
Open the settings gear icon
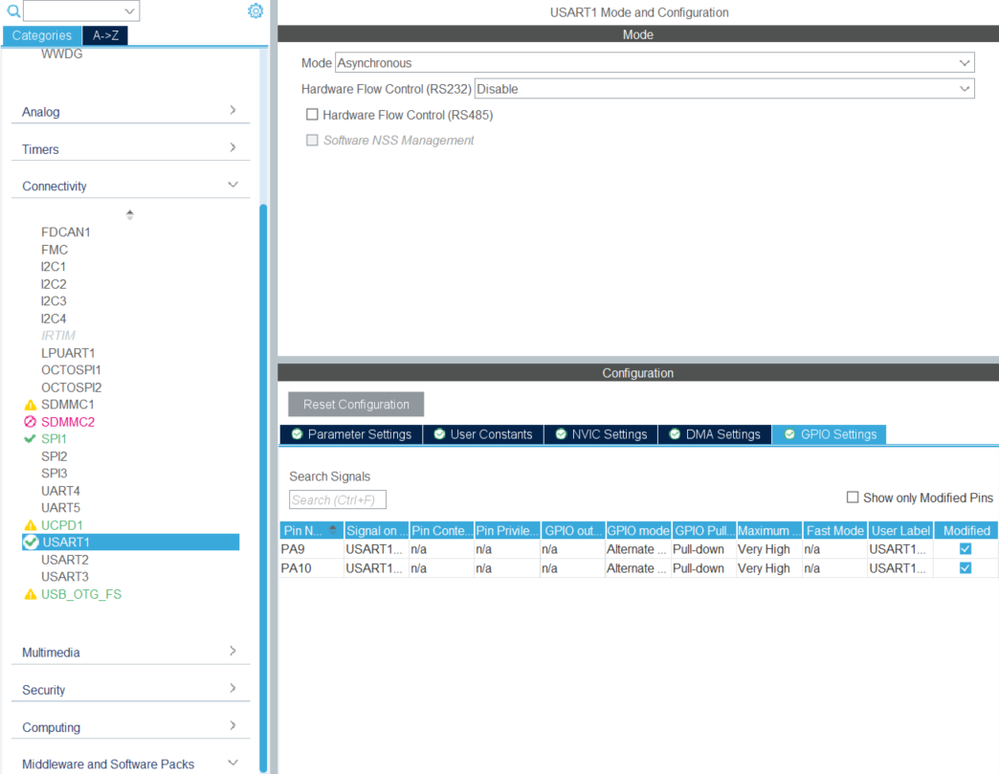tap(255, 11)
